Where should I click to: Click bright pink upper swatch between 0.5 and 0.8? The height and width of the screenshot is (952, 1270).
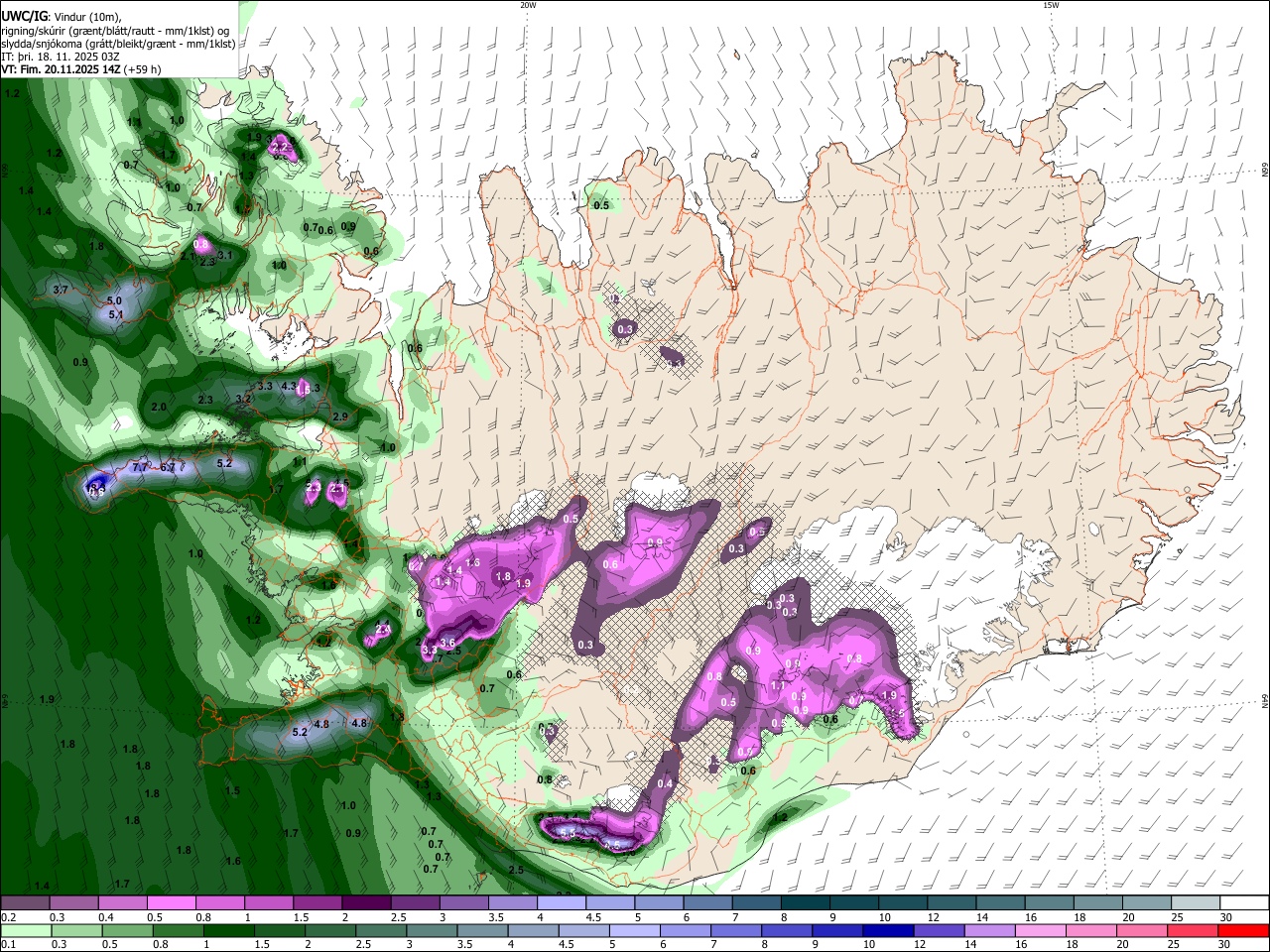[x=171, y=903]
